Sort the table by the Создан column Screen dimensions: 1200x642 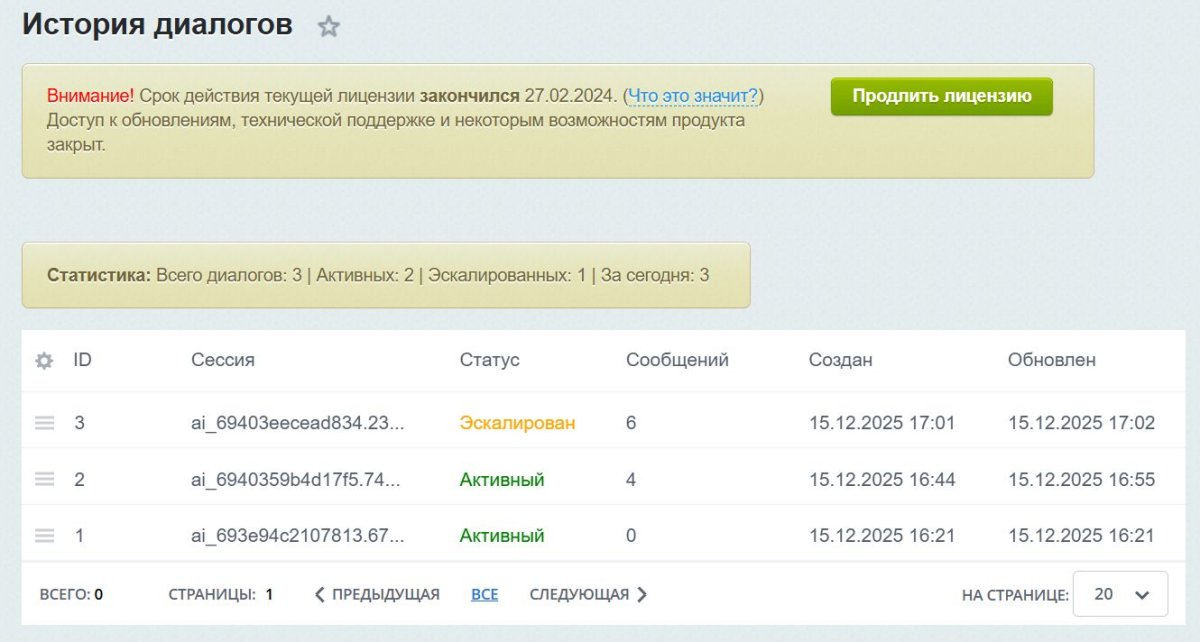[840, 360]
